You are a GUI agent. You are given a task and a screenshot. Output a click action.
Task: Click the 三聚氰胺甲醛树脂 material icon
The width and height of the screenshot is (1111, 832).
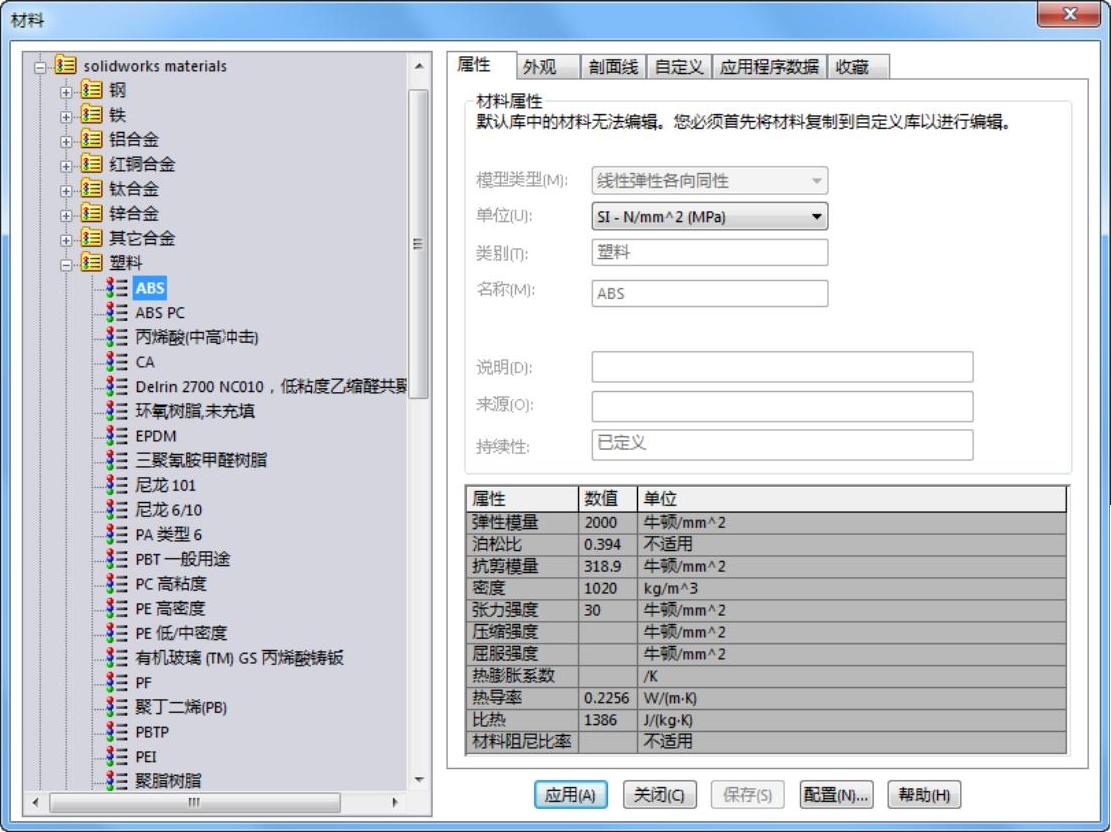point(117,460)
